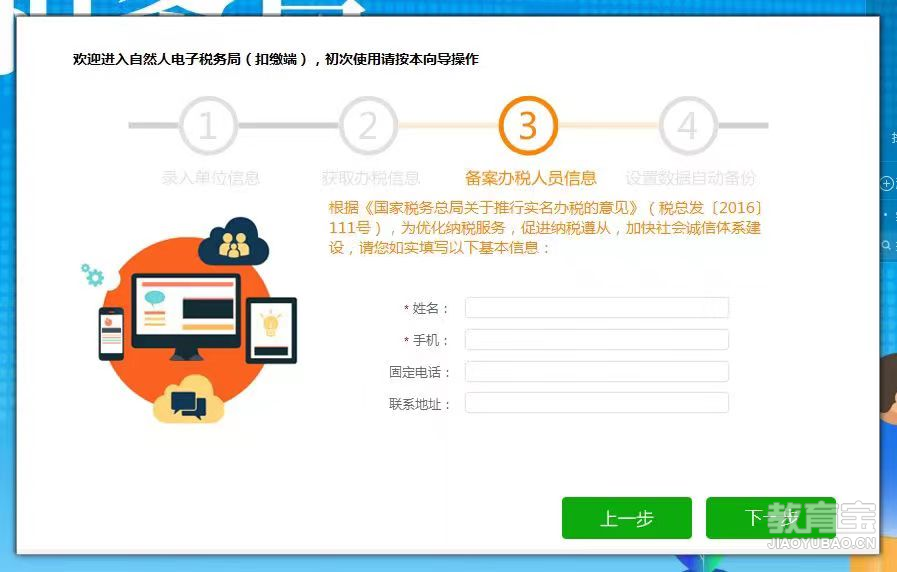
Task: Click the 获取办税信息 step label
Action: (x=371, y=178)
